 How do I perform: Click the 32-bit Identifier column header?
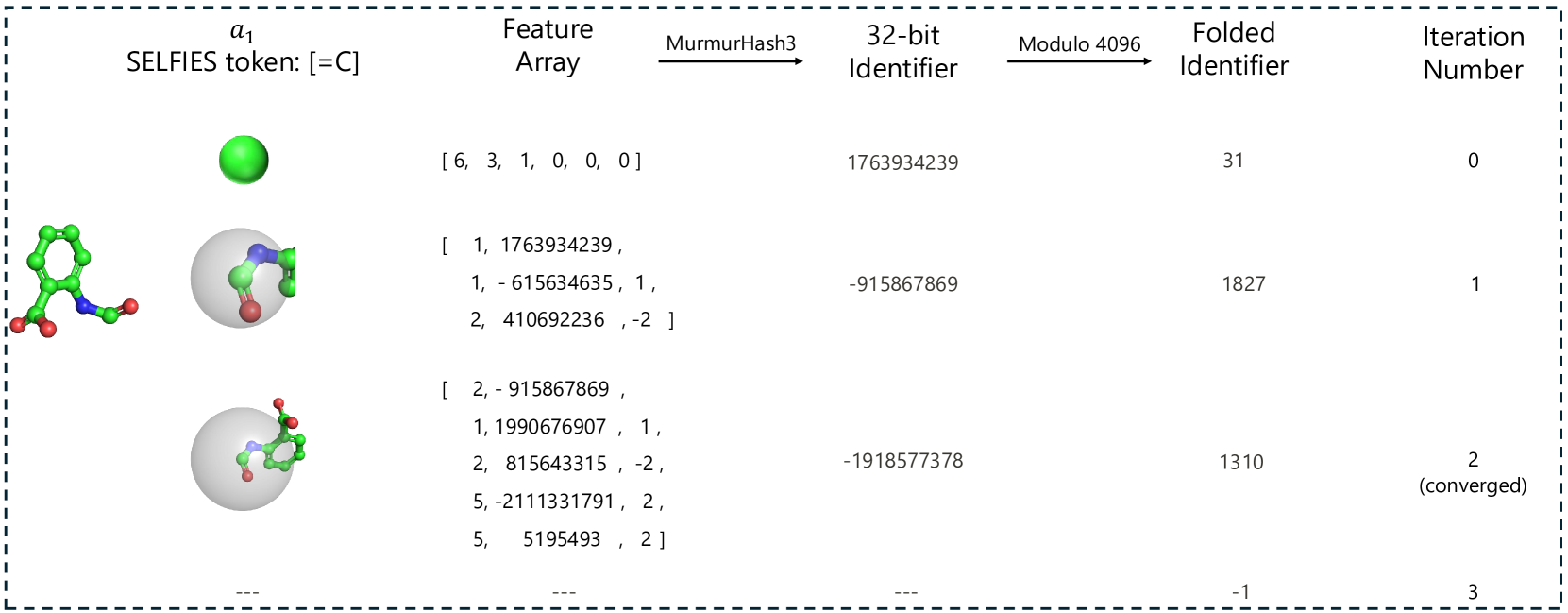coord(902,52)
